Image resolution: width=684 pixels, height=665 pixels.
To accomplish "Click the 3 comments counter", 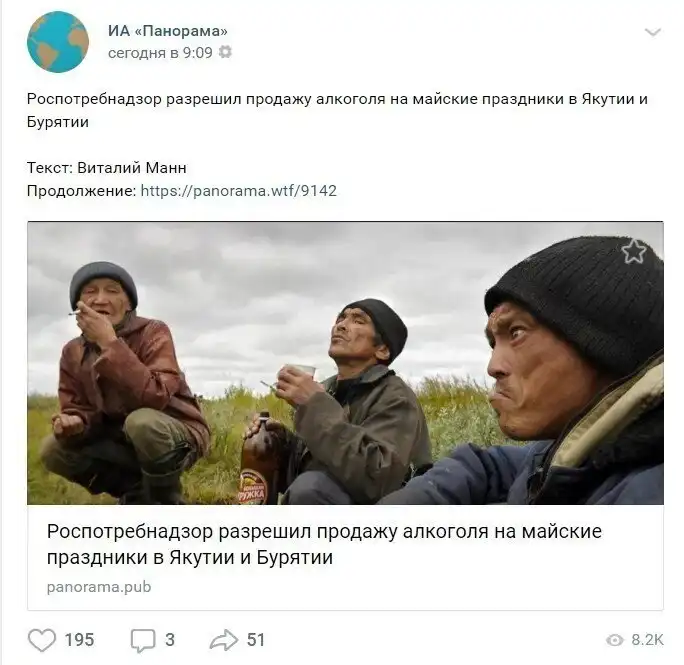I will [170, 640].
